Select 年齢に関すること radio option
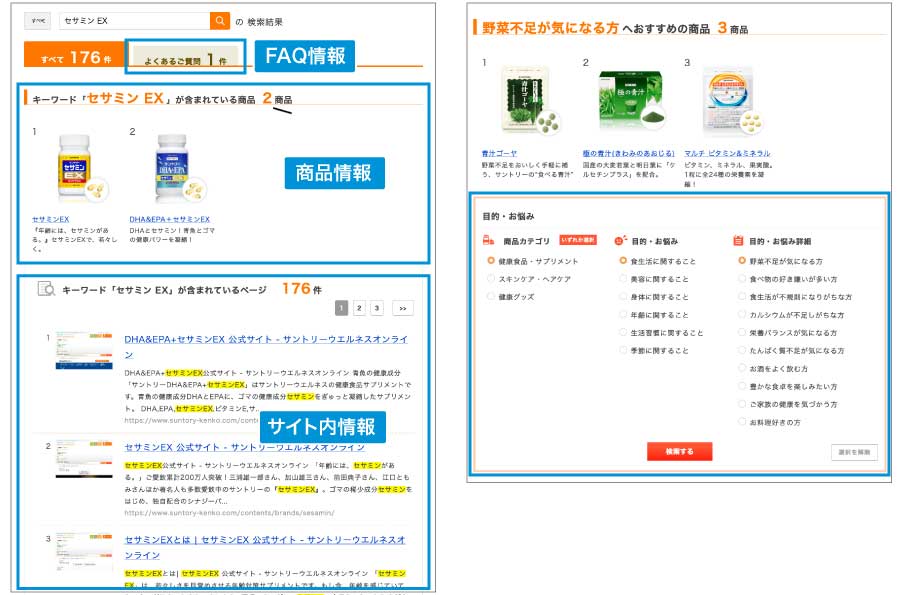 [623, 314]
